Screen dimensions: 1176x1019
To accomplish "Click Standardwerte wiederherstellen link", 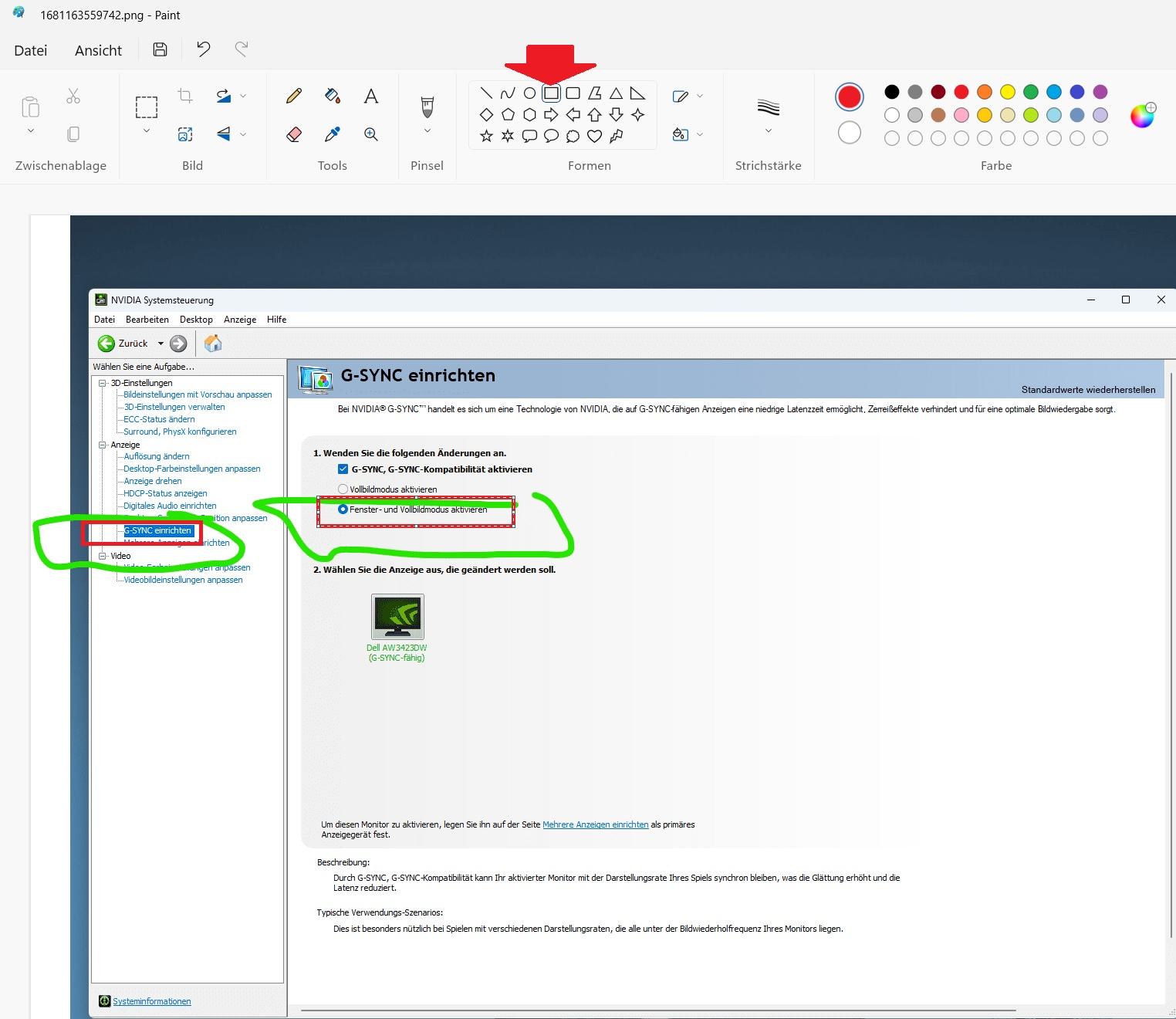I will click(x=1088, y=390).
